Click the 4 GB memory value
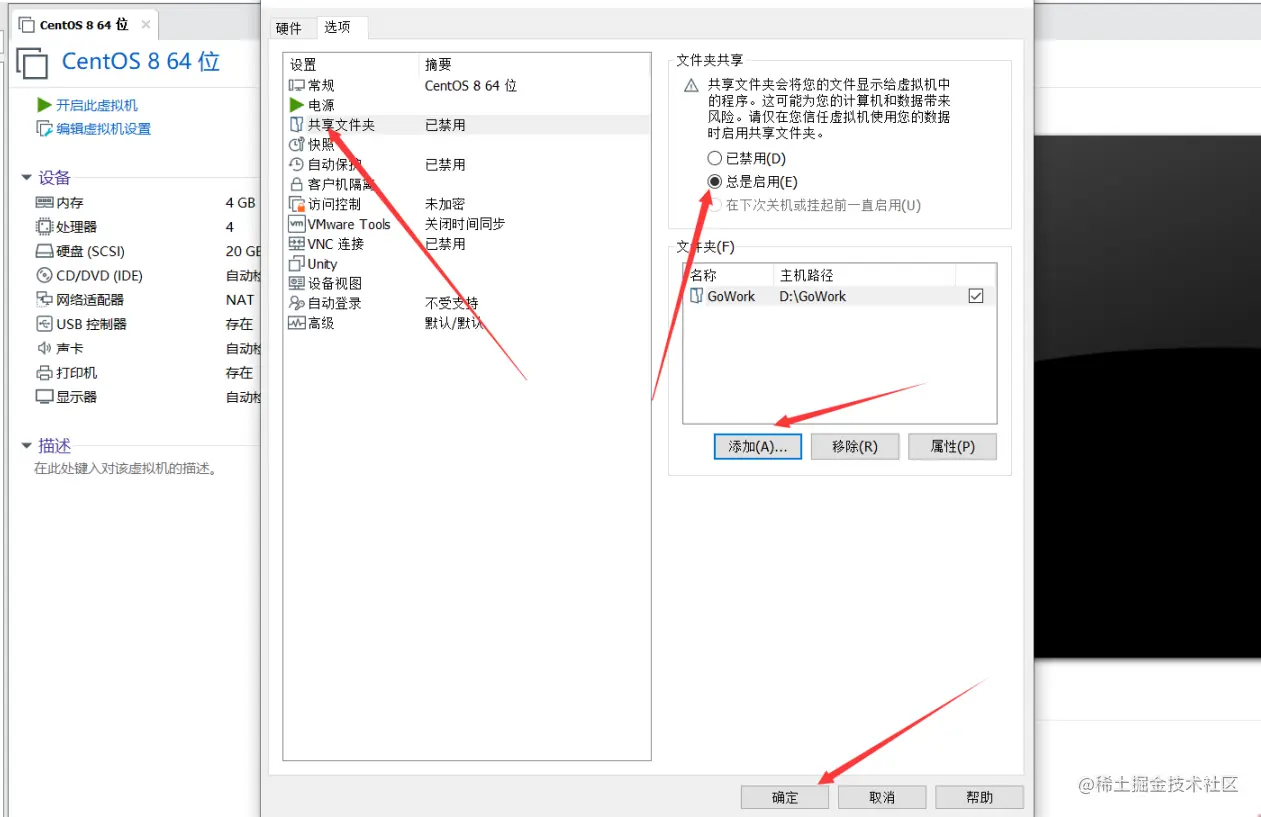The image size is (1261, 817). [241, 203]
